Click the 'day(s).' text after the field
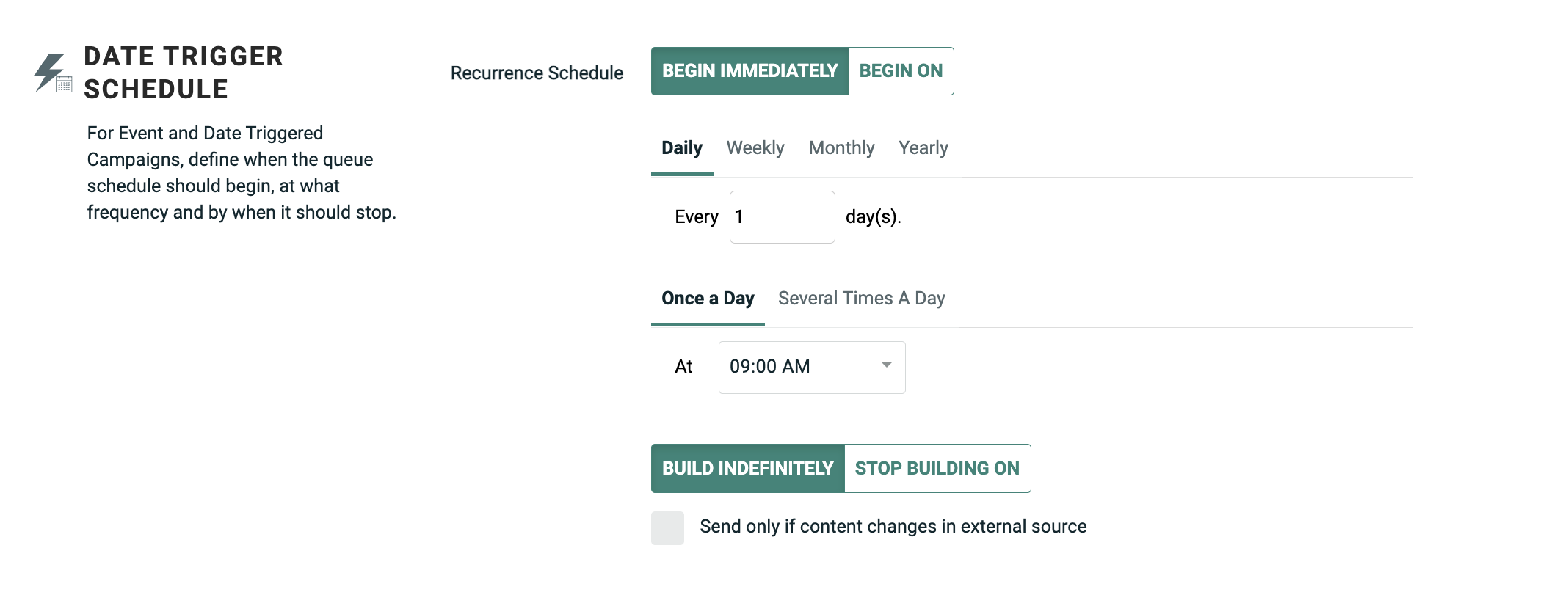 point(873,217)
